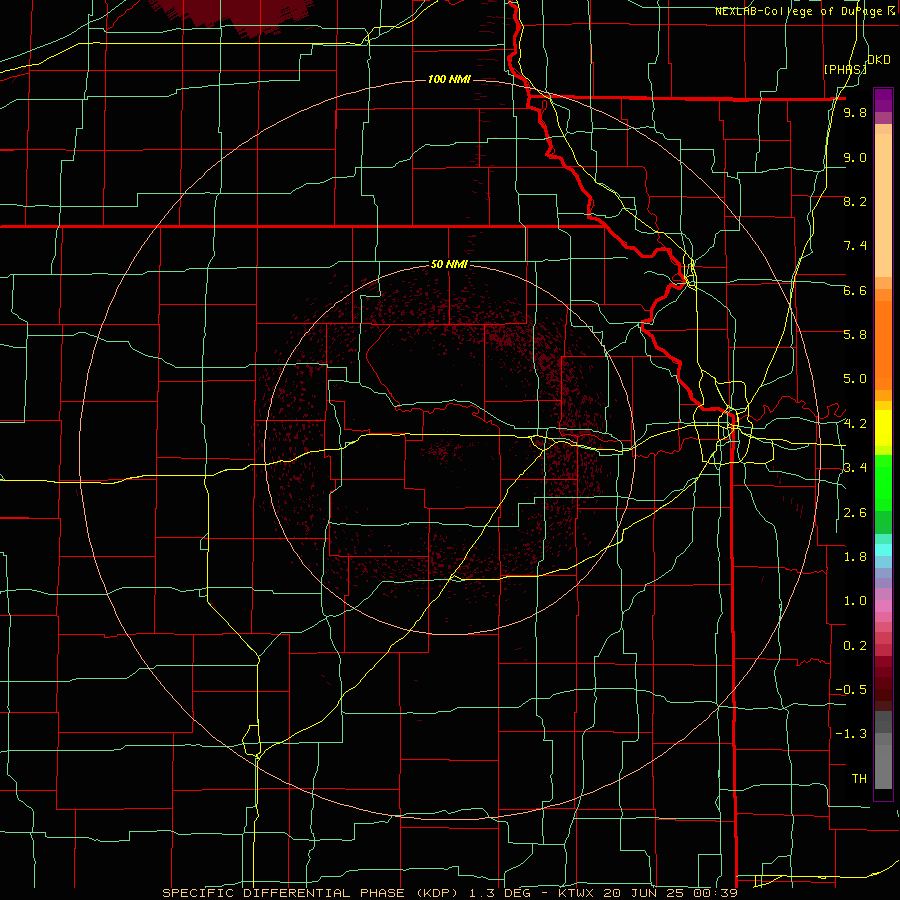900x900 pixels.
Task: Click the 9.0 scale value
Action: (855, 157)
